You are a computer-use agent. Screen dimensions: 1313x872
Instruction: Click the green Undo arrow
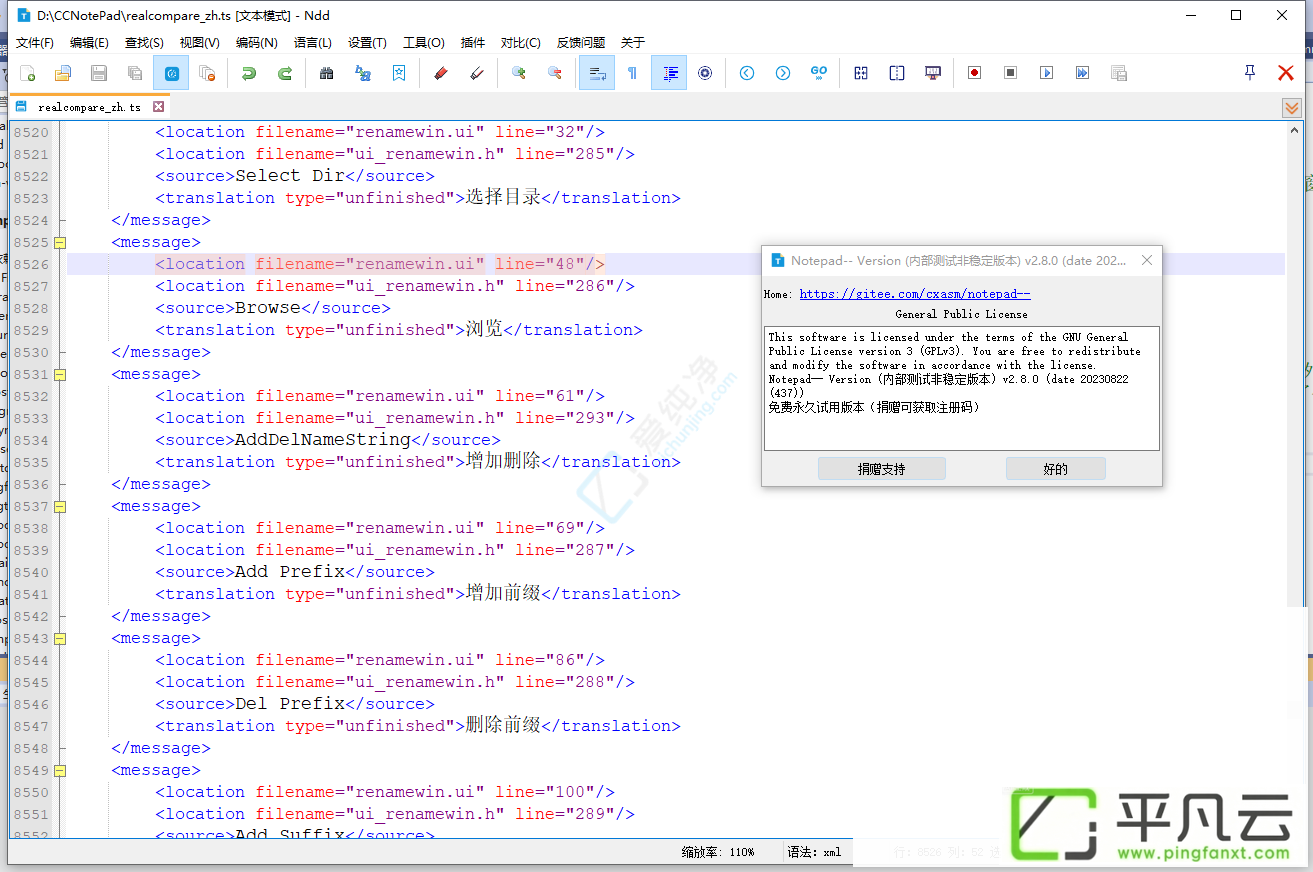(249, 73)
